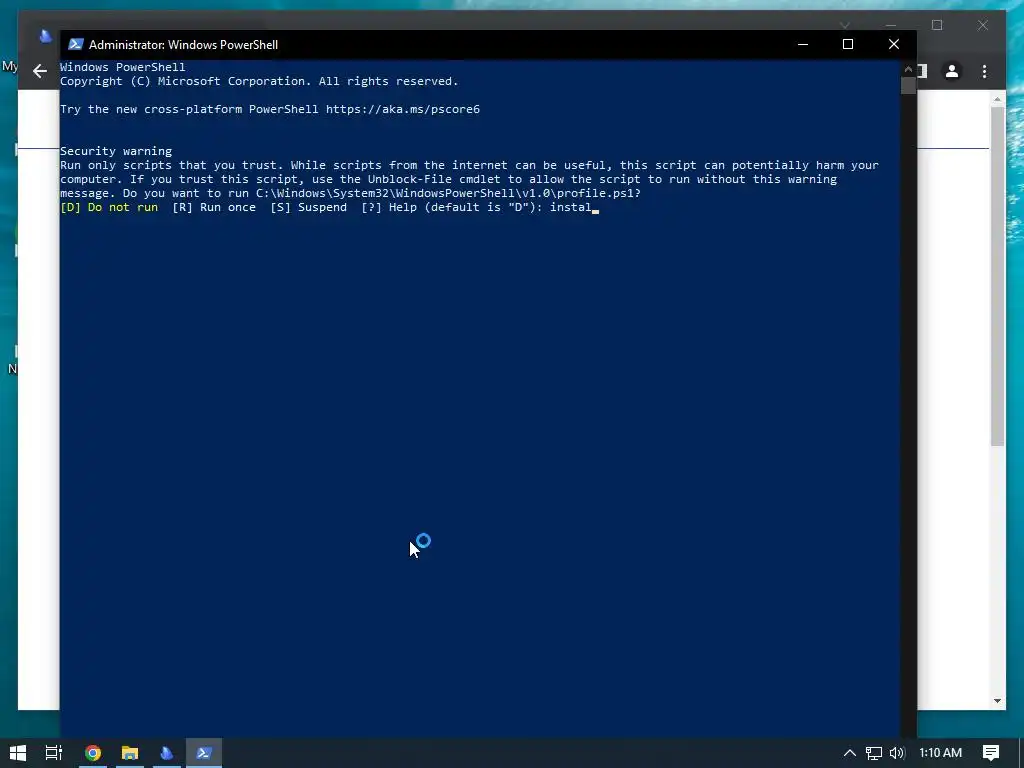Click the blue droplet app taskbar icon

pyautogui.click(x=167, y=753)
